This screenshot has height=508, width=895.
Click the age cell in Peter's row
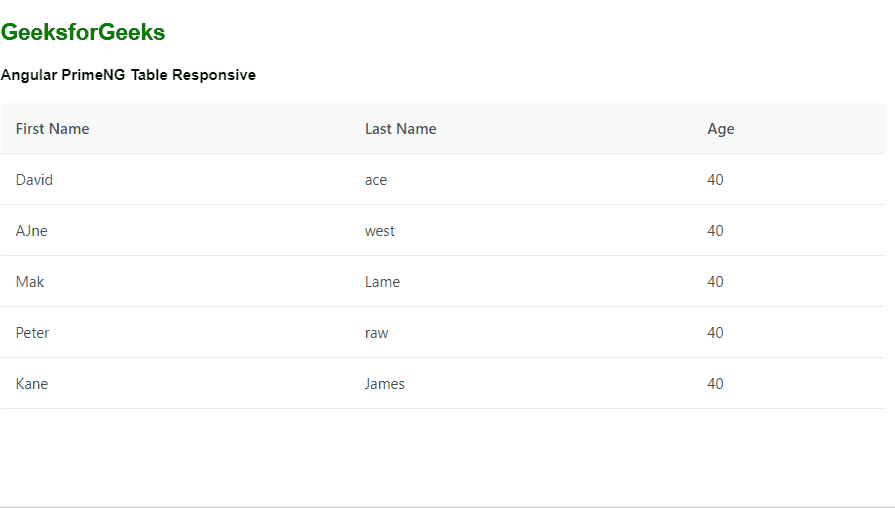(715, 333)
